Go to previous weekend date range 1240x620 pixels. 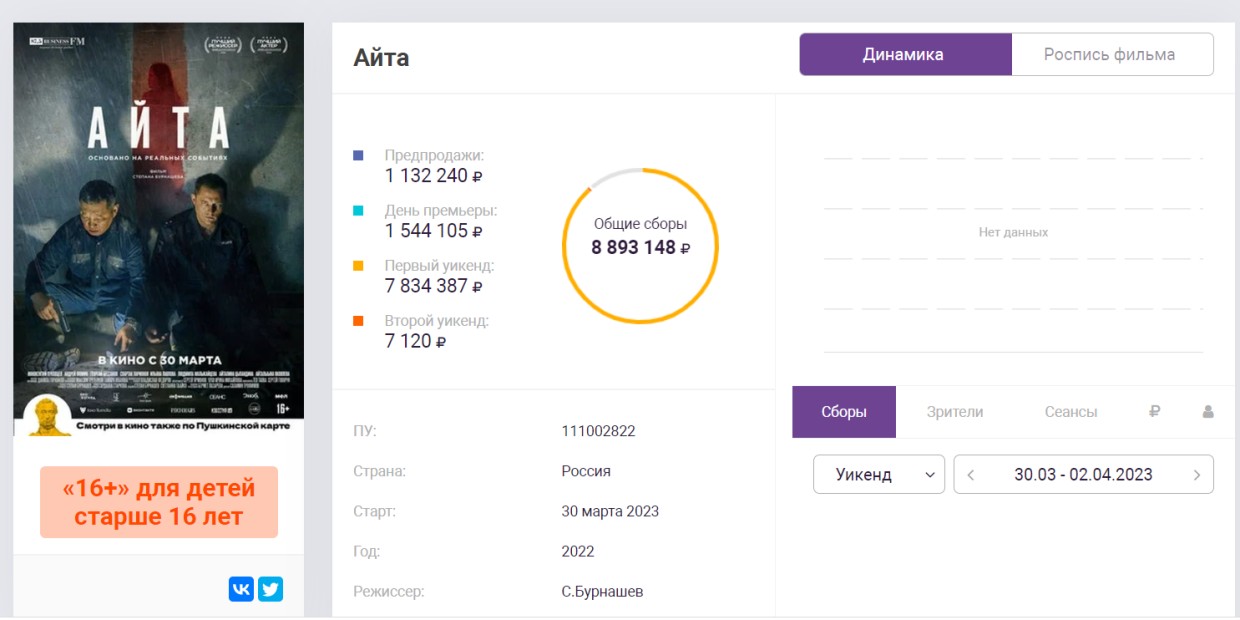click(971, 475)
